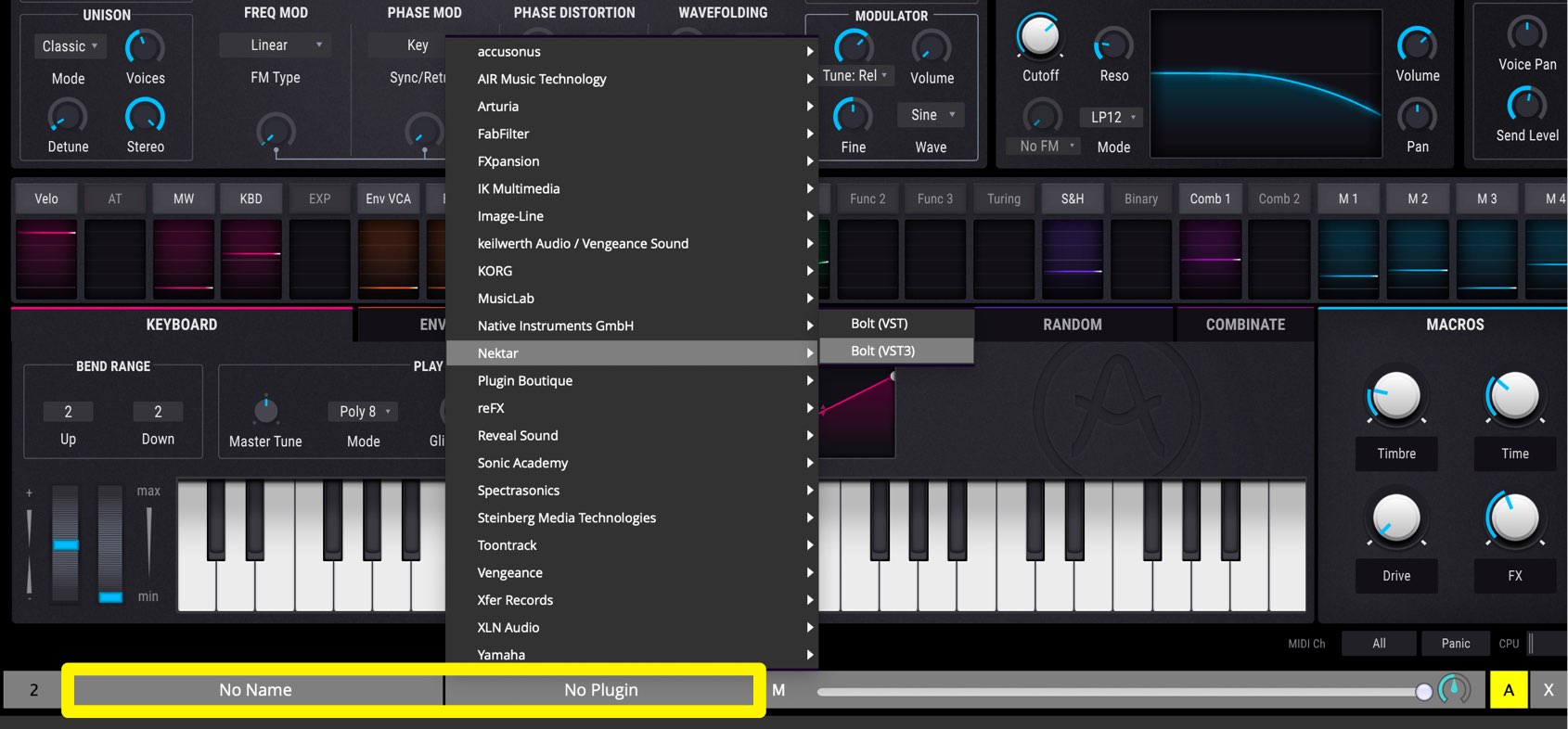The image size is (1568, 729).
Task: Click the X button in plugin bar
Action: (1549, 690)
